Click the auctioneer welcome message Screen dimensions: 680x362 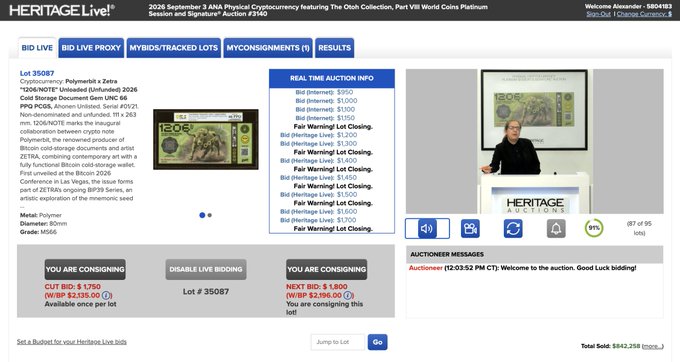point(522,268)
